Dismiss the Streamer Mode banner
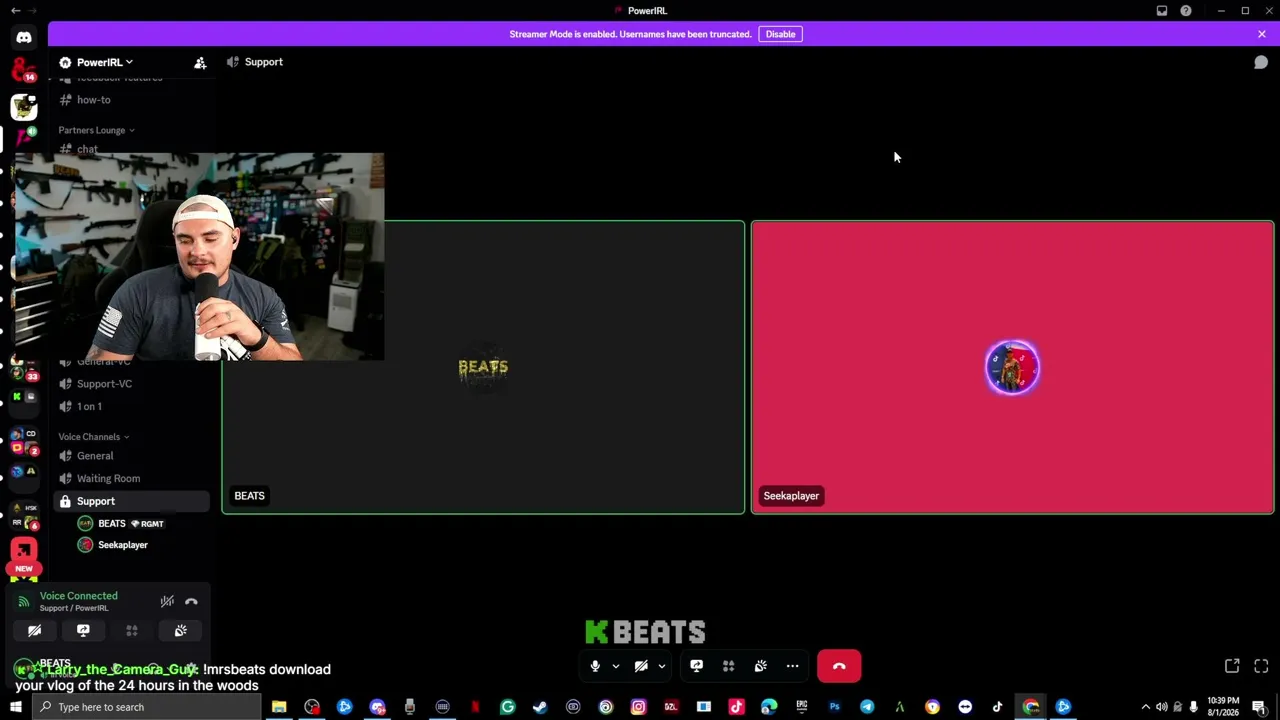This screenshot has width=1280, height=720. point(1262,34)
